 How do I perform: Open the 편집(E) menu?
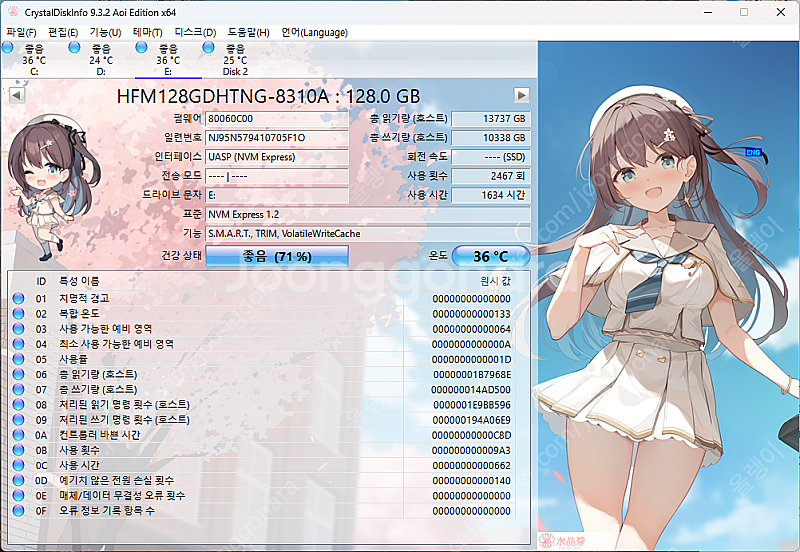[x=63, y=33]
